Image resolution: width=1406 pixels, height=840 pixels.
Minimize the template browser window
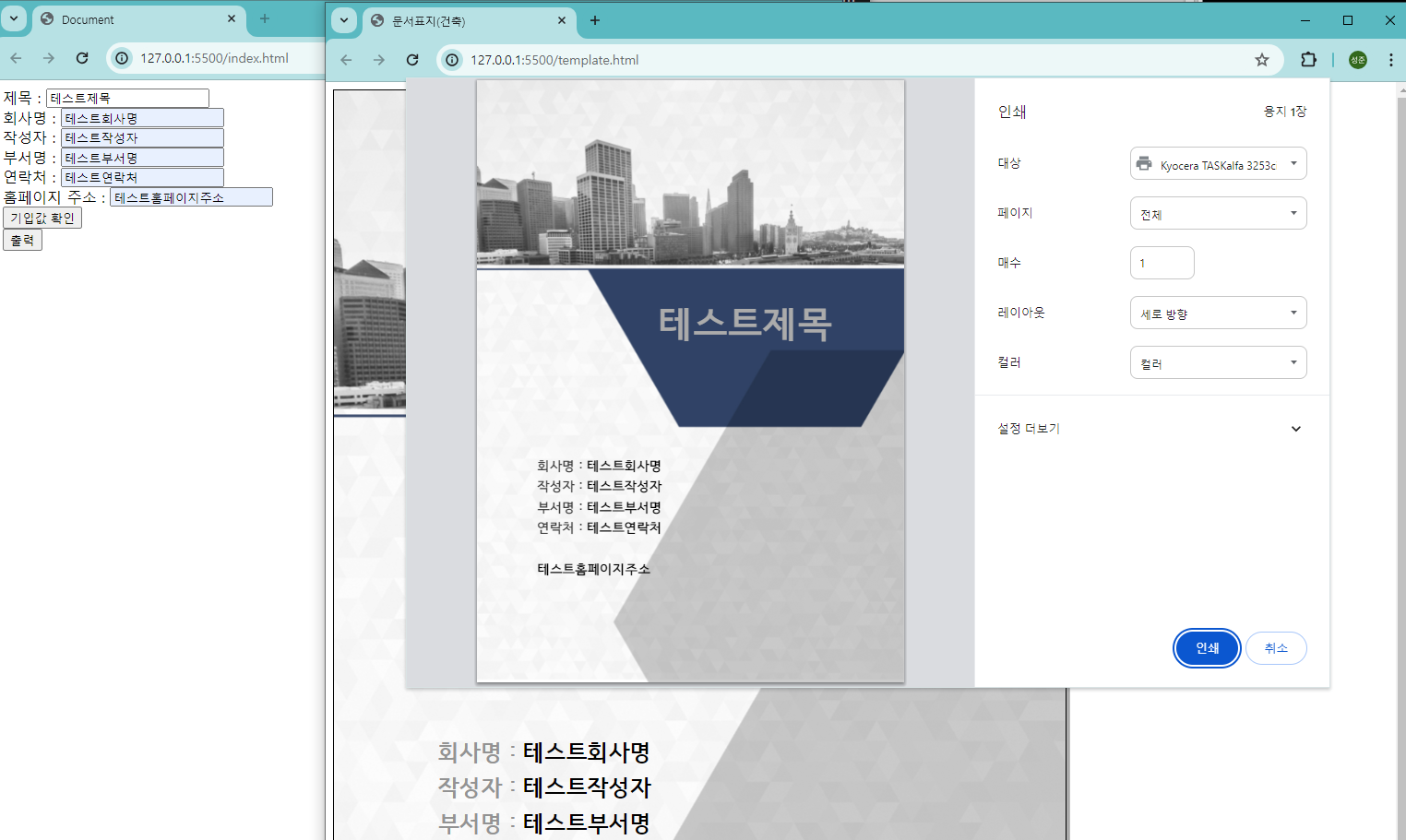[x=1305, y=20]
